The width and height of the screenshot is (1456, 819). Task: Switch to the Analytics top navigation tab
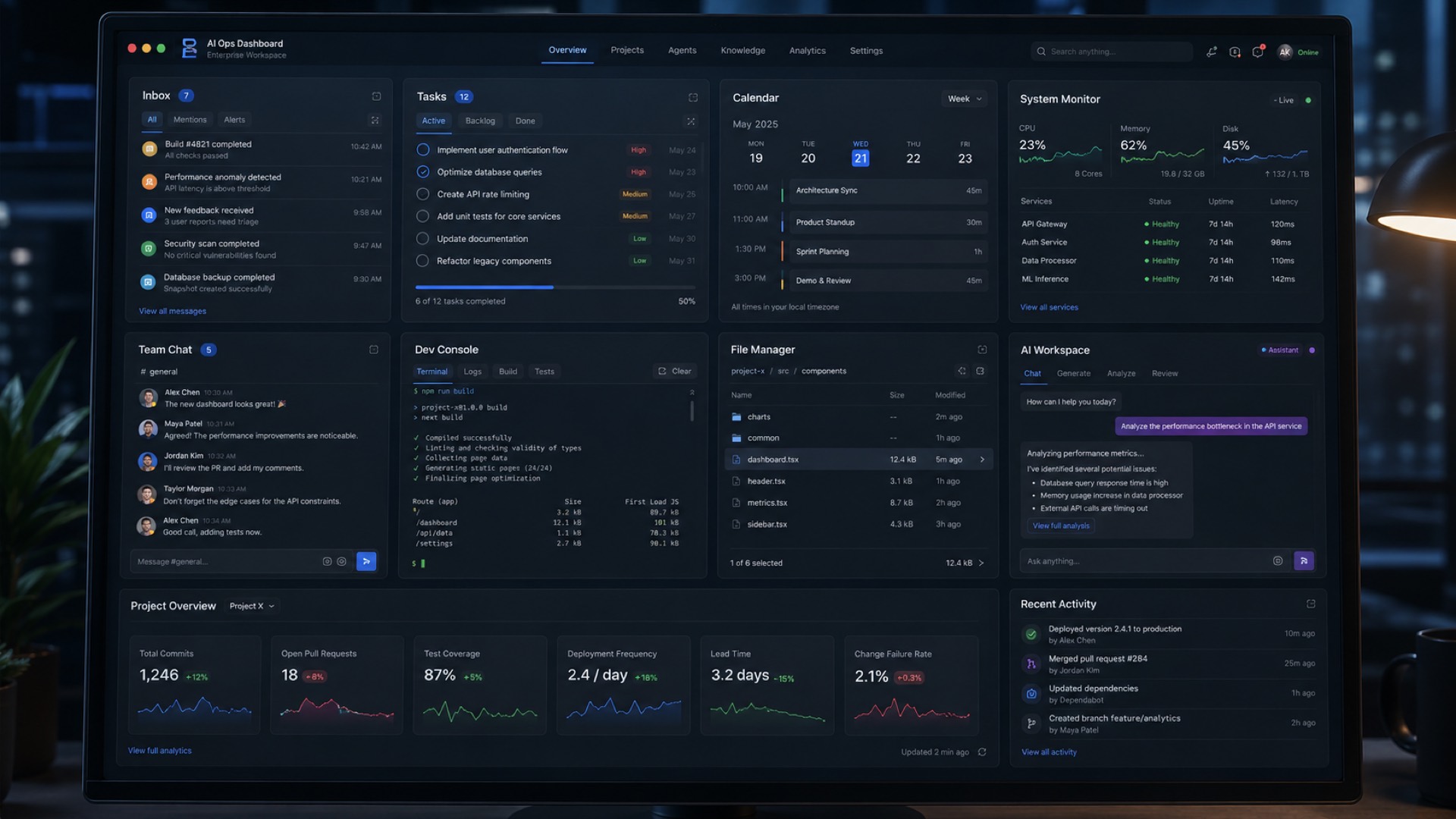tap(807, 51)
